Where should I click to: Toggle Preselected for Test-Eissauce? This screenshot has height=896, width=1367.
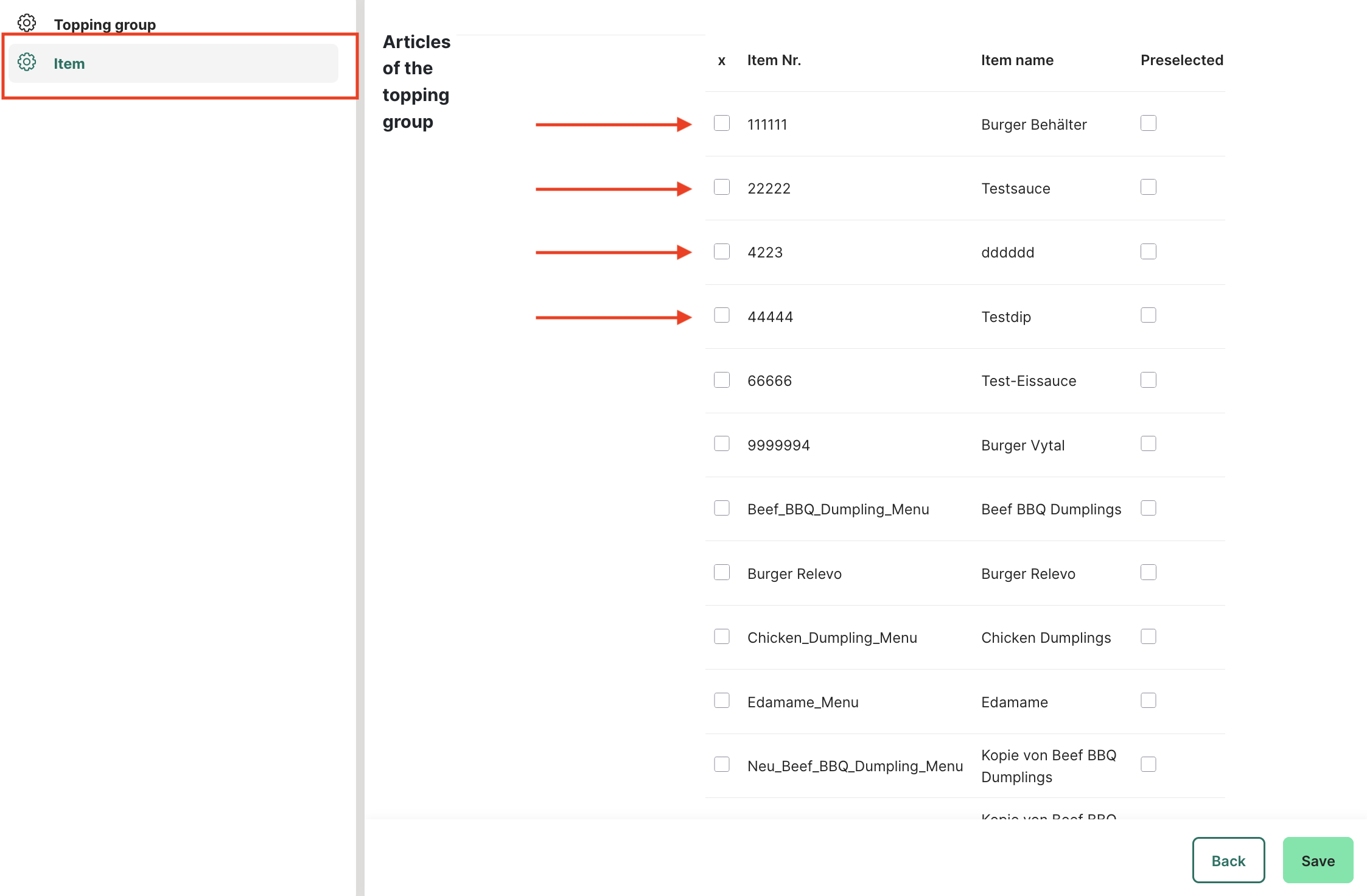pyautogui.click(x=1148, y=380)
